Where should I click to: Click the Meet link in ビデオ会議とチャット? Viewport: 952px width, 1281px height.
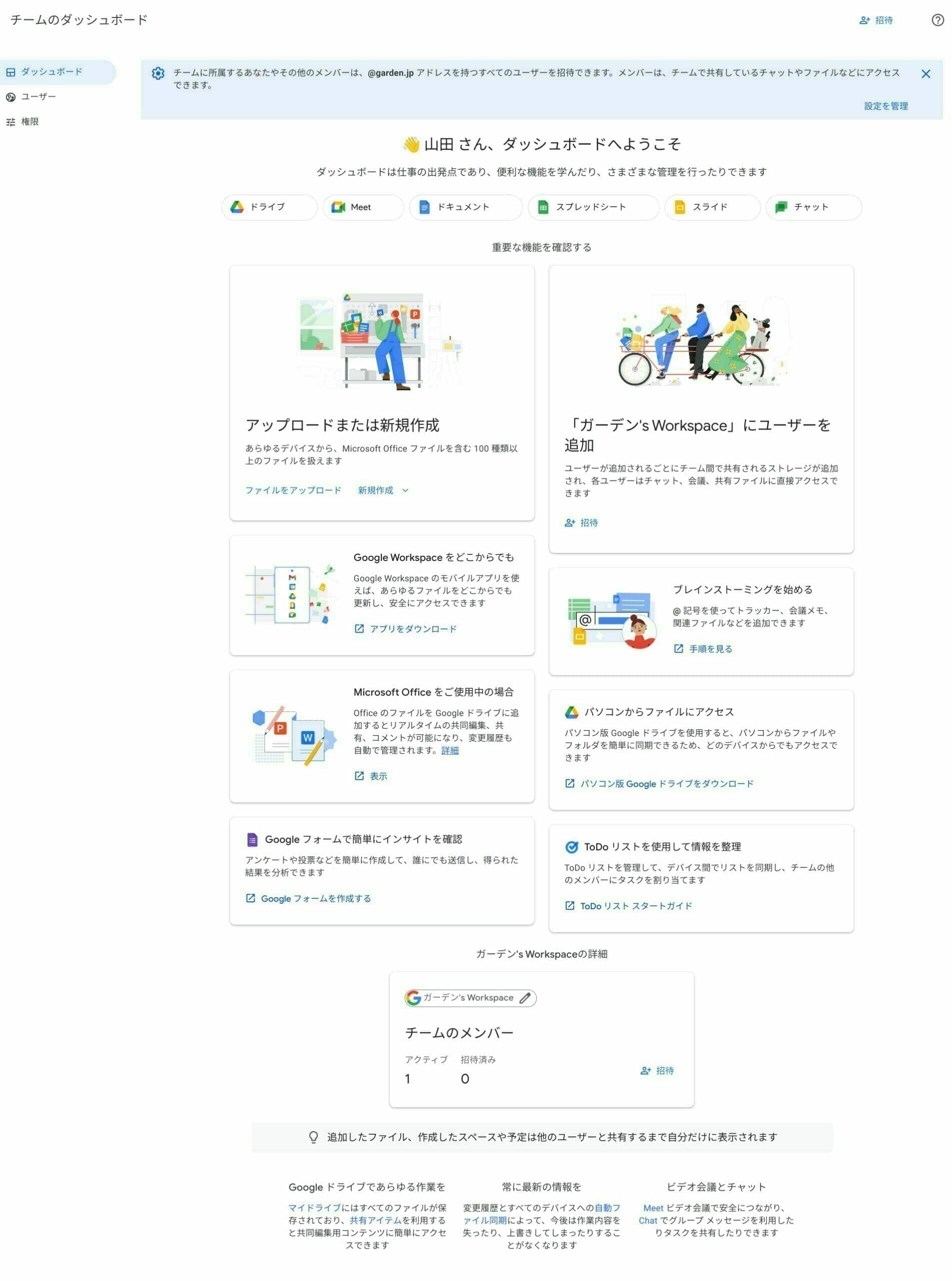click(653, 1207)
